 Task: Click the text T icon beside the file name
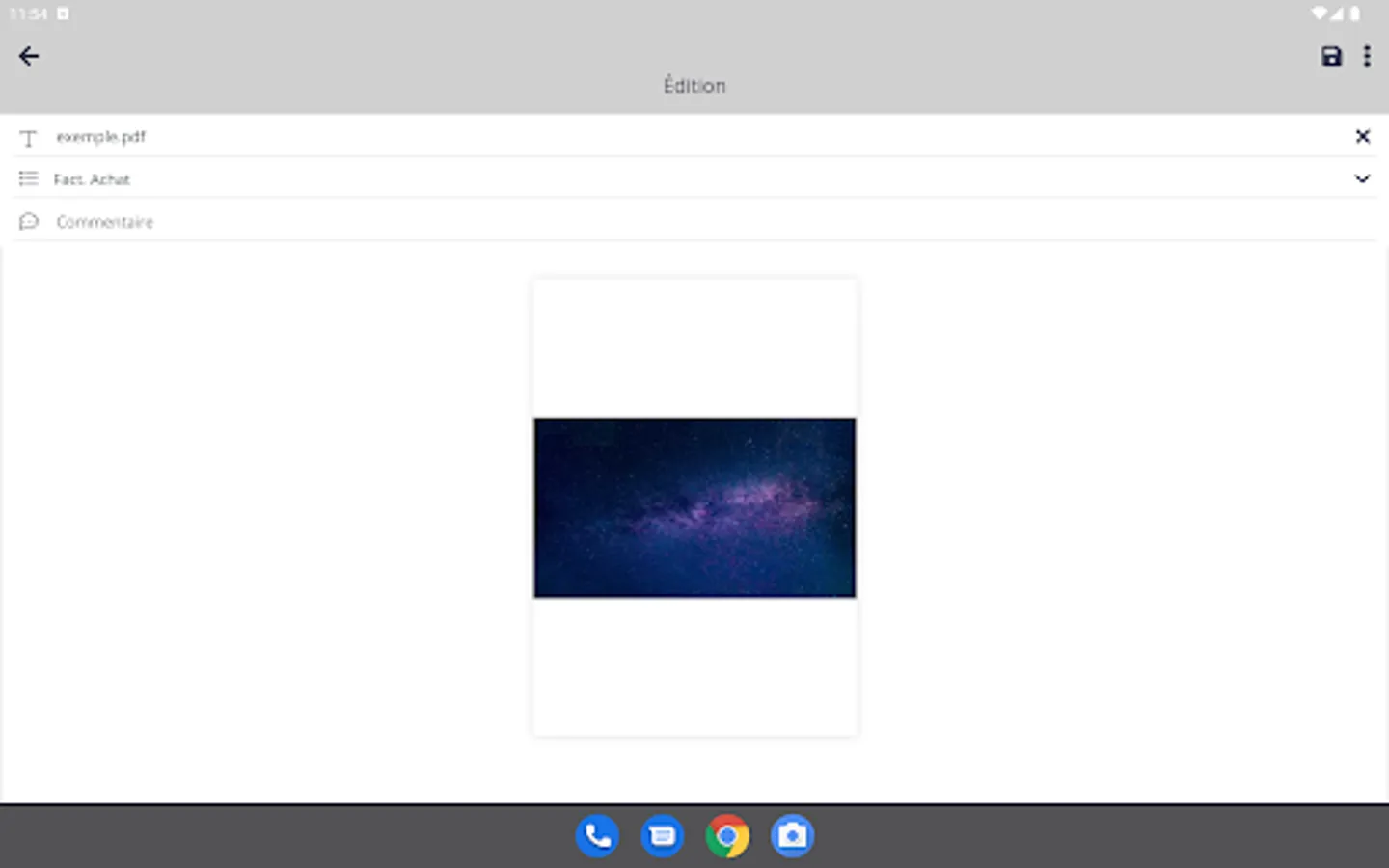28,137
